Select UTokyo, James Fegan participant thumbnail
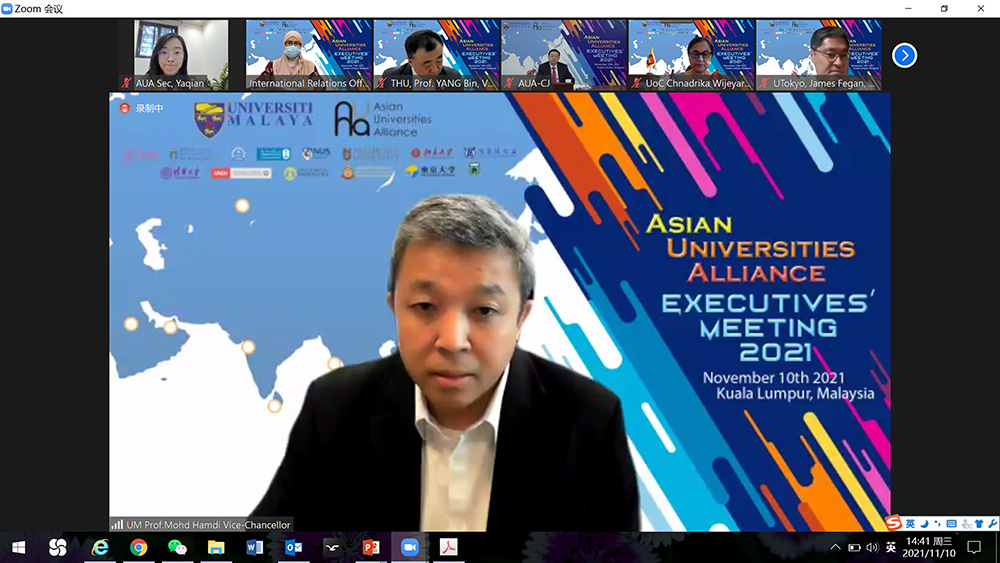 819,55
